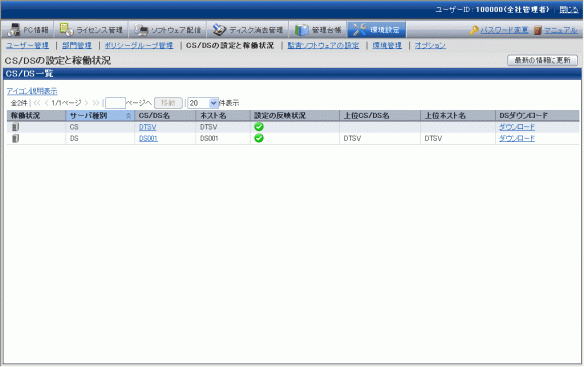Open the DTSV link in CS/DS名 column

147,127
